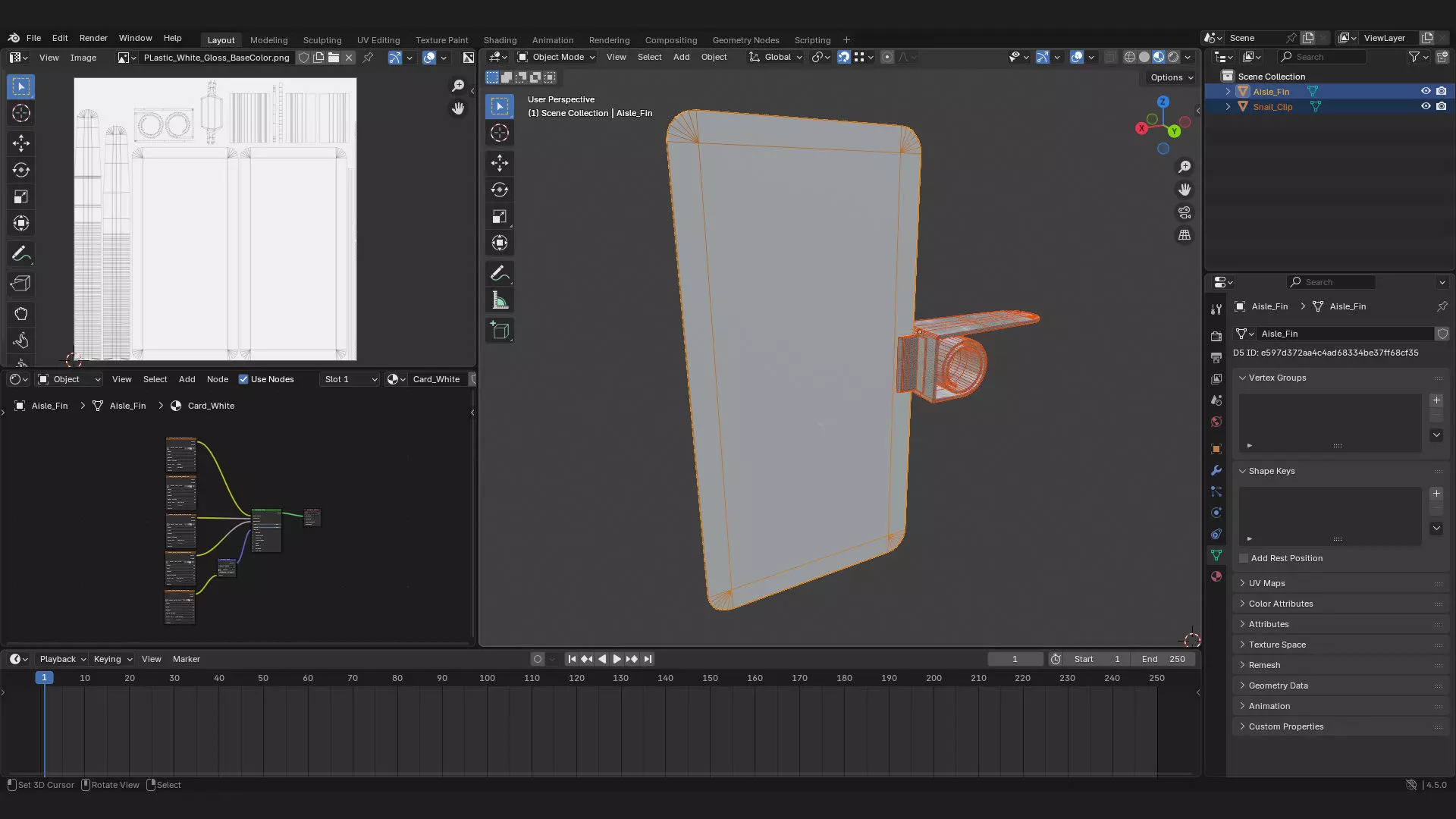
Task: Click the current frame number field
Action: (1015, 659)
